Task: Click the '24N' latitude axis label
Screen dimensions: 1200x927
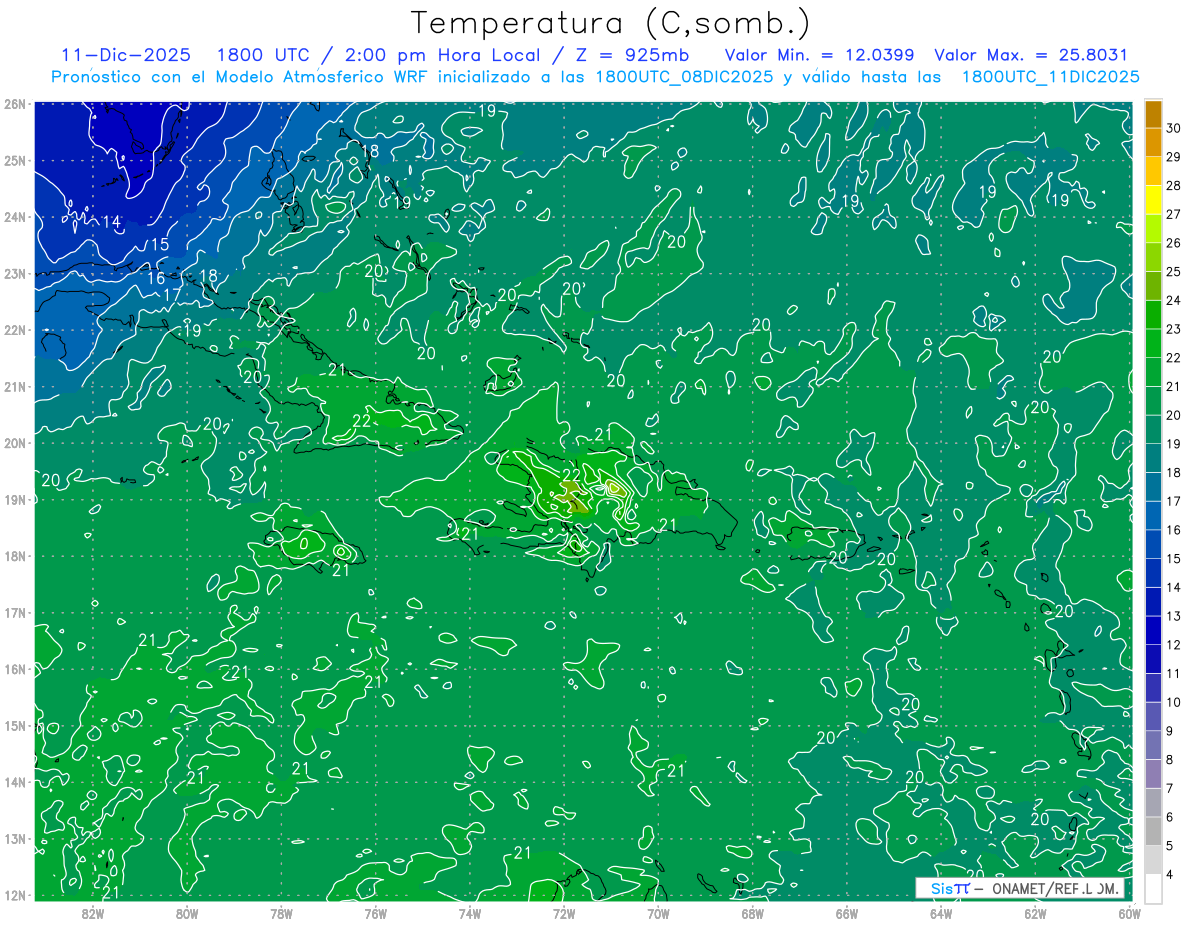Action: pyautogui.click(x=15, y=217)
